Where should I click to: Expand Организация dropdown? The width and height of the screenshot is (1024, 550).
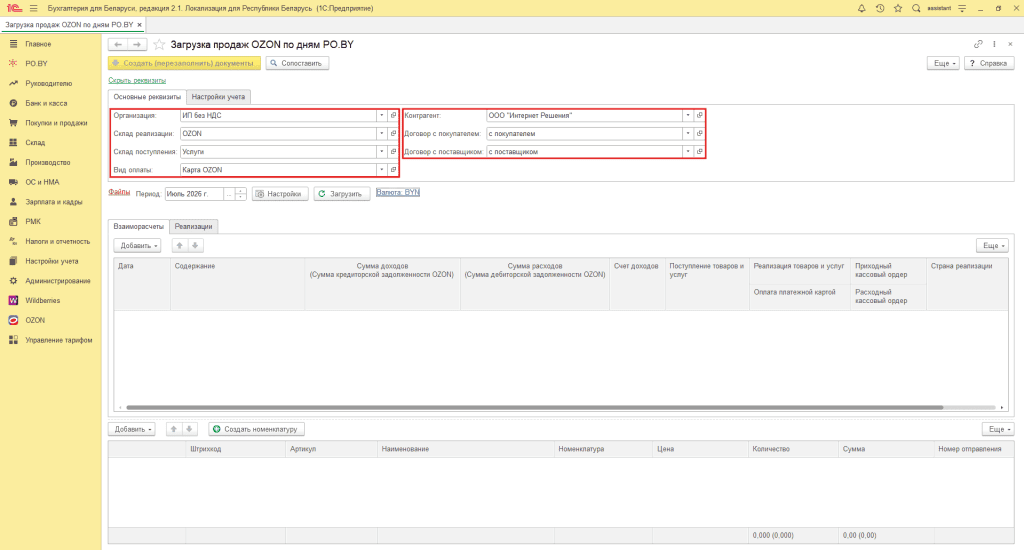point(381,116)
